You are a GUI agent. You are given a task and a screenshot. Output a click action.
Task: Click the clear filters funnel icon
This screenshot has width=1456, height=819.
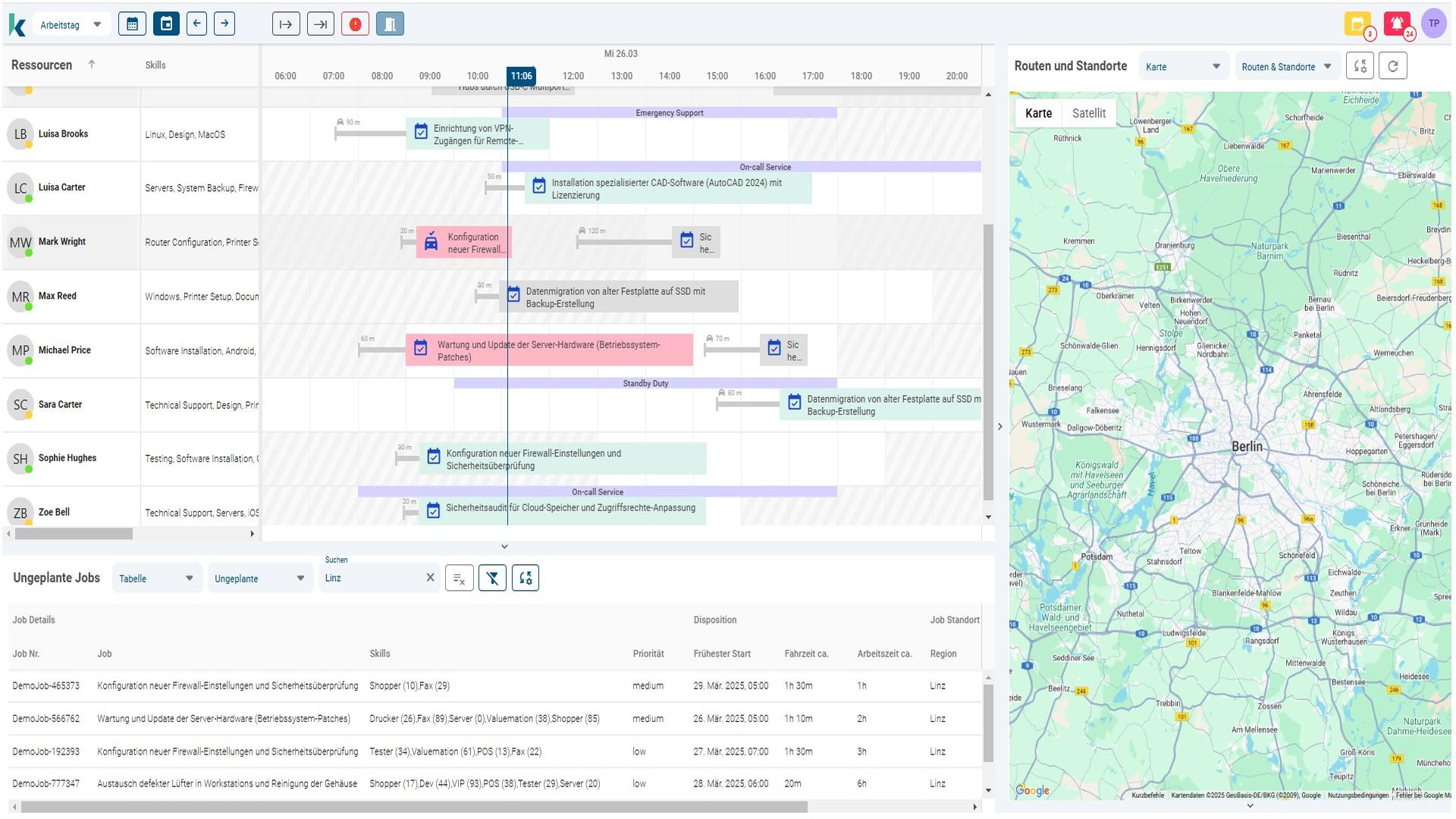point(492,579)
